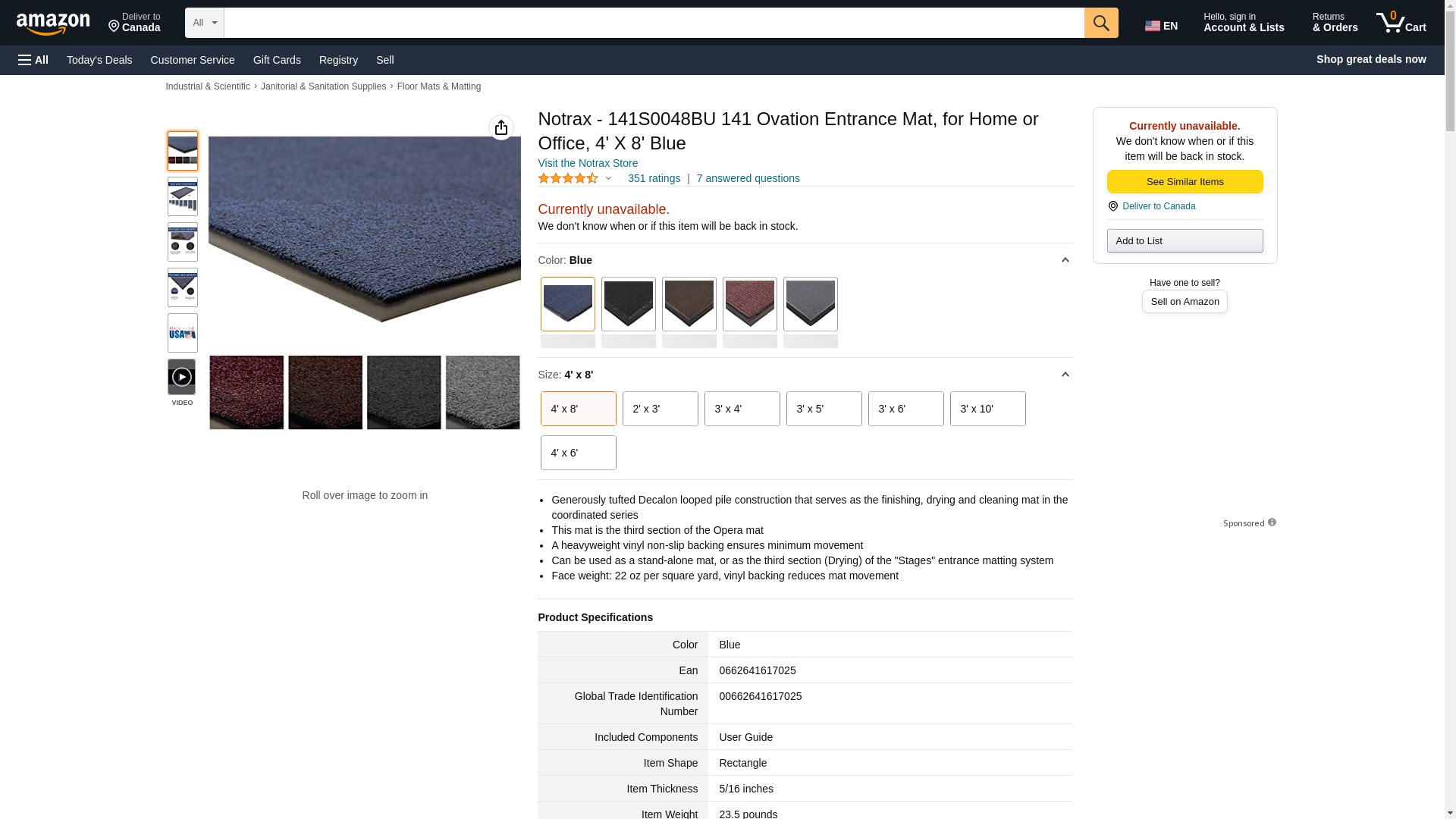The image size is (1456, 819).
Task: Click the share icon on product image
Action: 501,127
